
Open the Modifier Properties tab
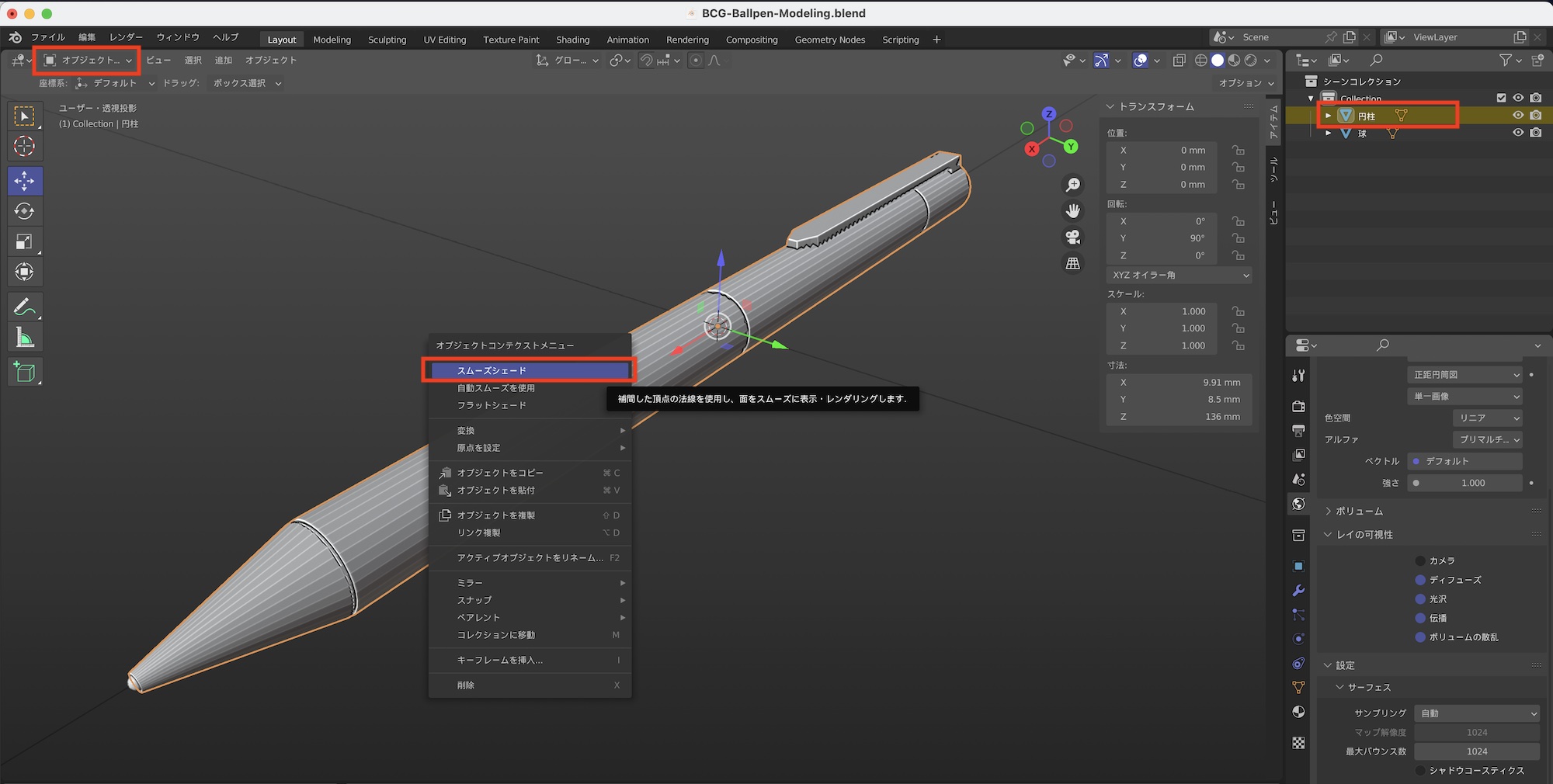1298,591
